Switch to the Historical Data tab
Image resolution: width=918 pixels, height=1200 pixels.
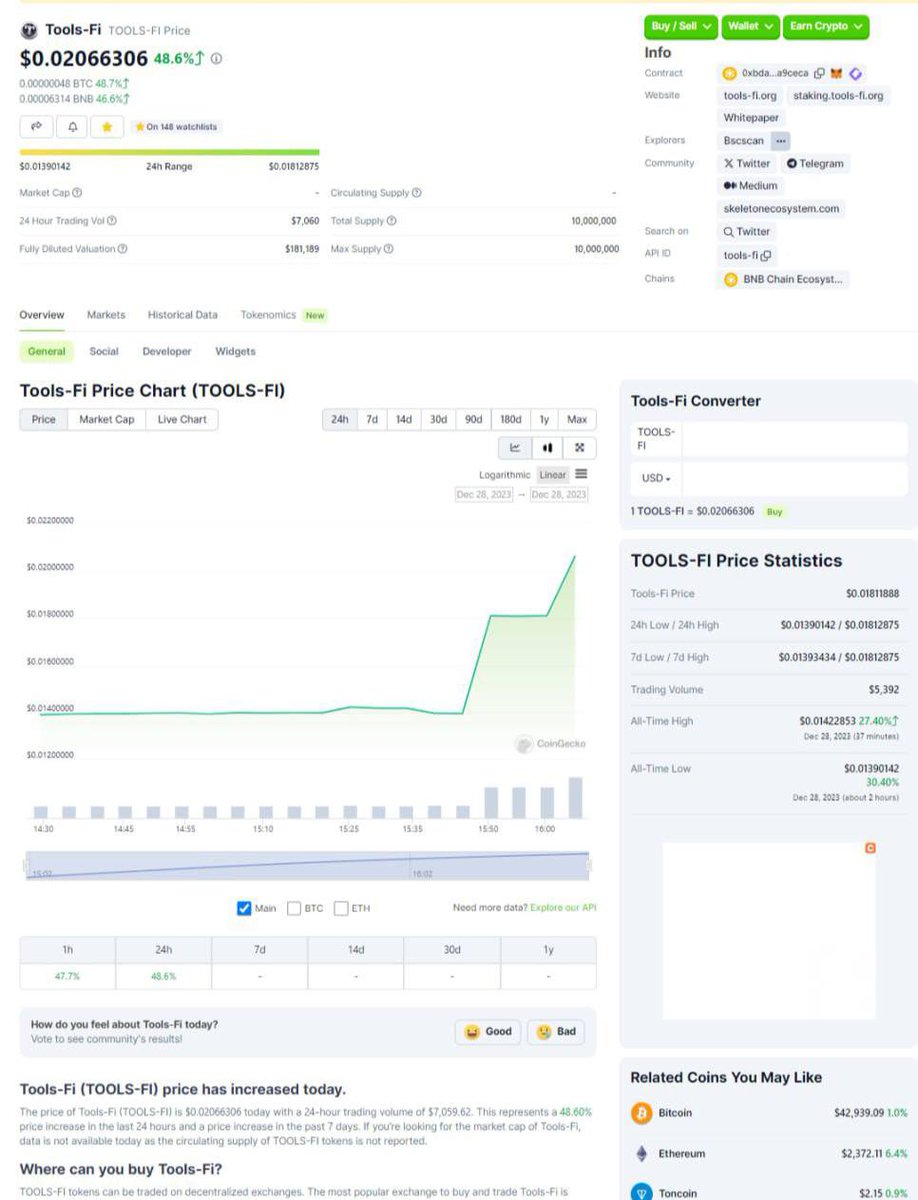pos(182,315)
